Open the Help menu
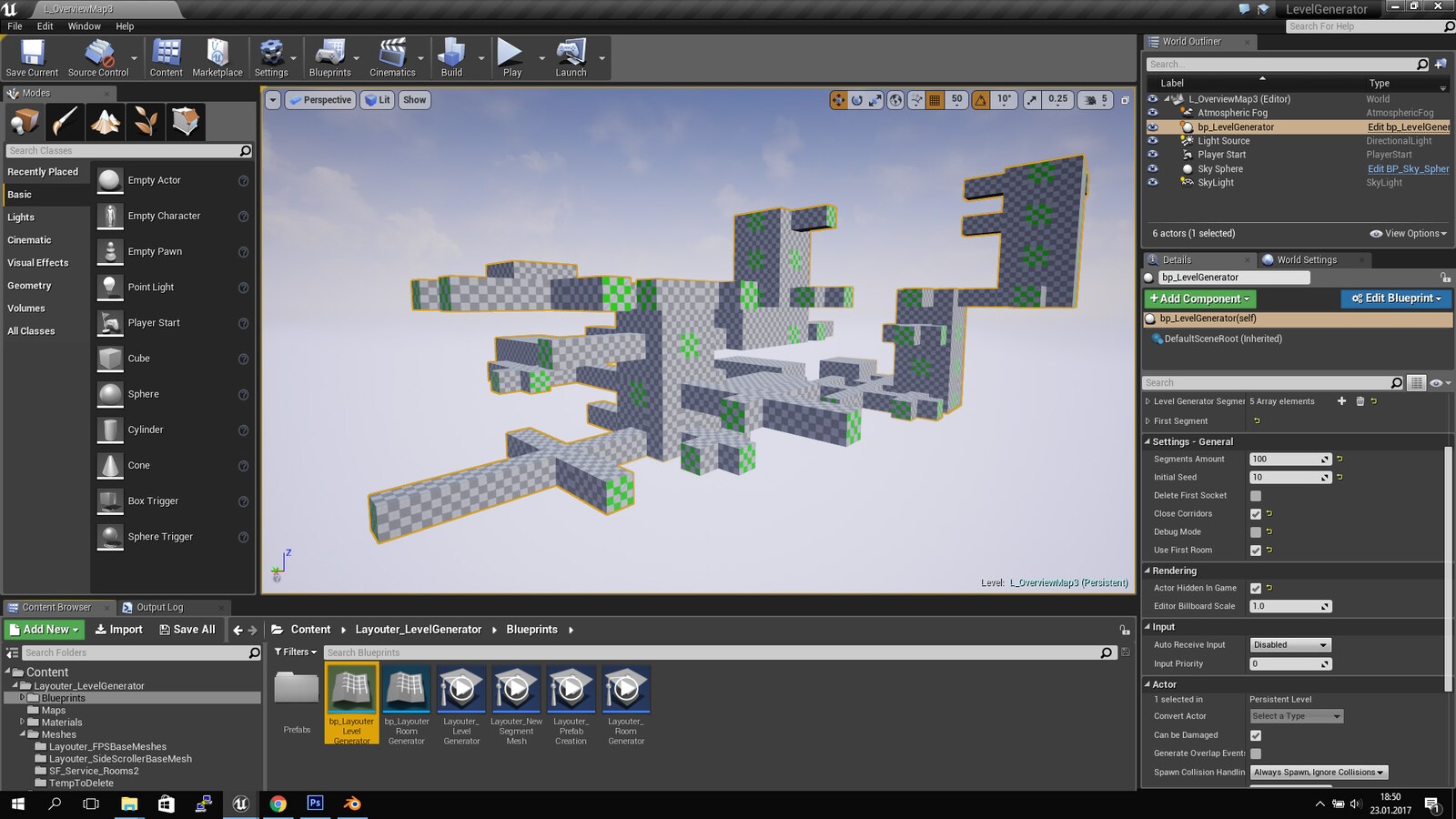This screenshot has height=819, width=1456. tap(125, 26)
